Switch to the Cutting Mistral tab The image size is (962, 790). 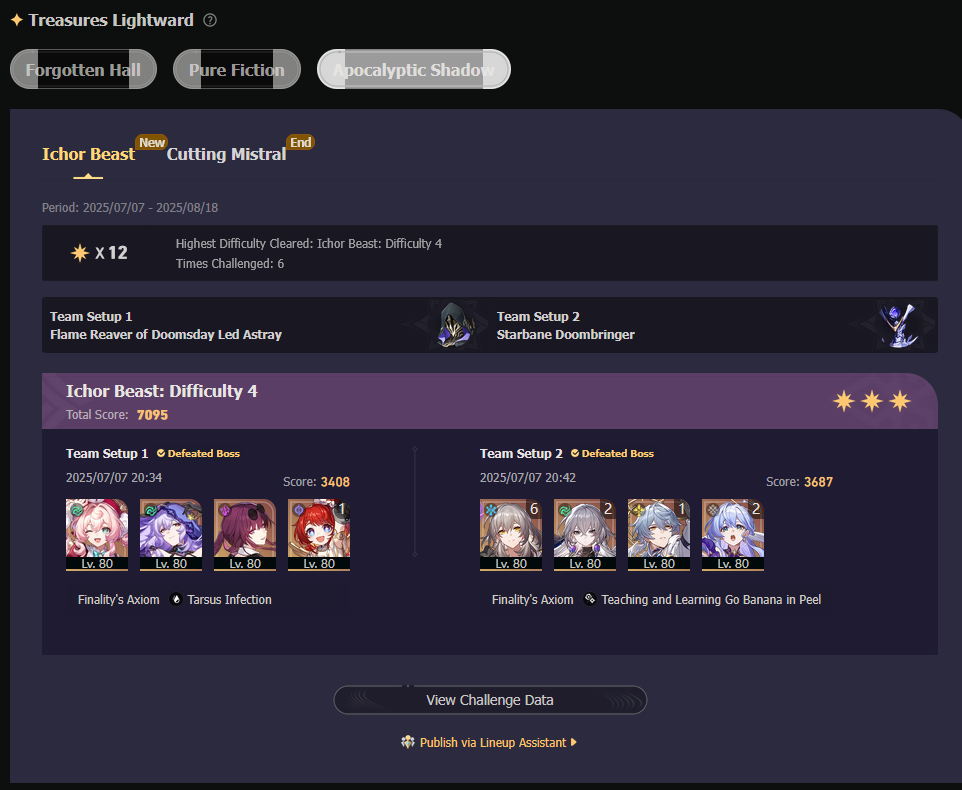226,154
